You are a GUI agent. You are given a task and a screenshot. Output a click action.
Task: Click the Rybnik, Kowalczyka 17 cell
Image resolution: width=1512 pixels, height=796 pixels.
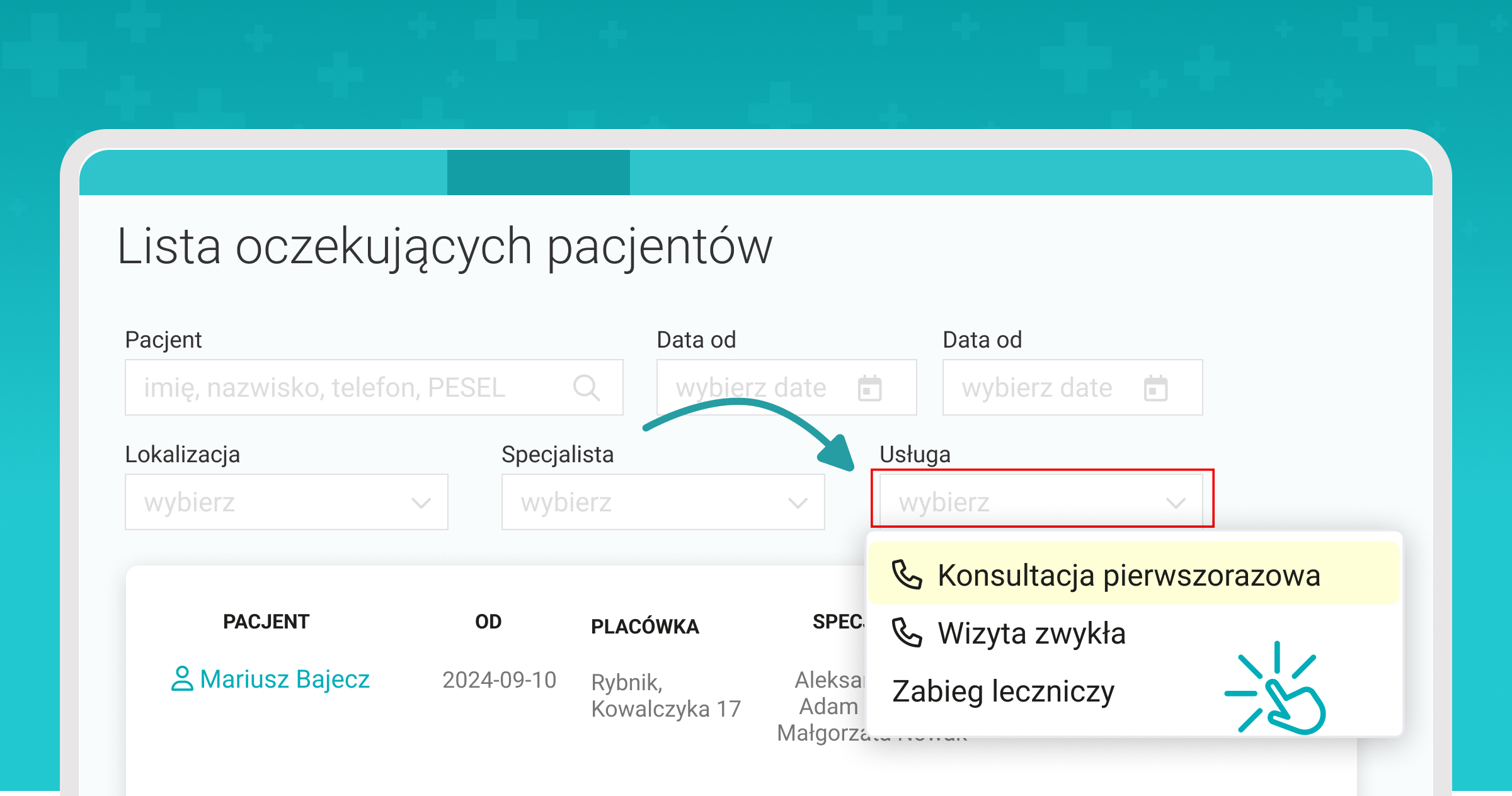point(666,695)
